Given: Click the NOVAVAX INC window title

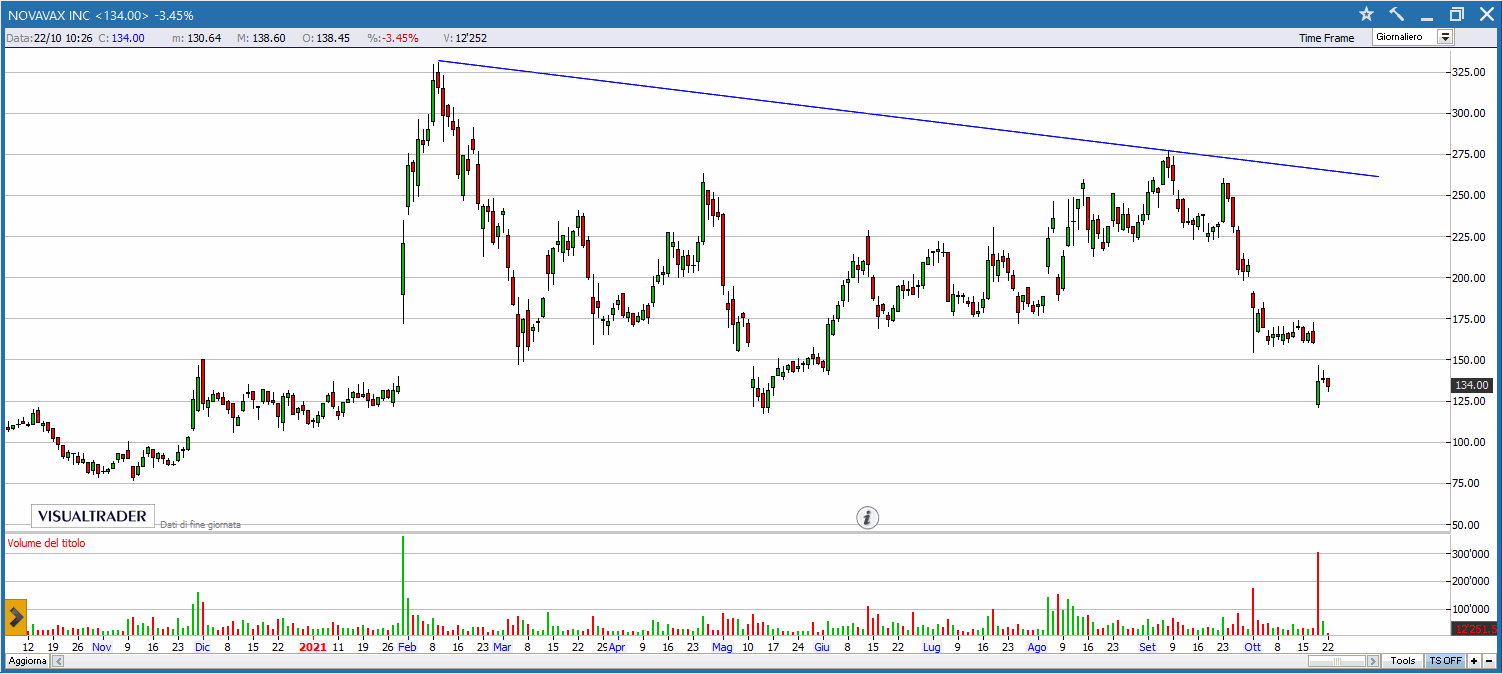Looking at the screenshot, I should (100, 15).
